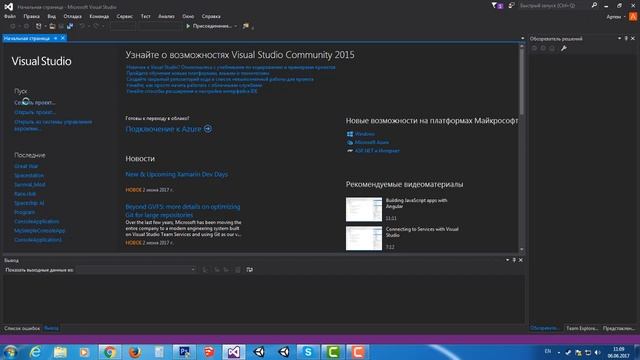
Task: Open the open documents list dropdown arrow
Action: click(x=522, y=38)
